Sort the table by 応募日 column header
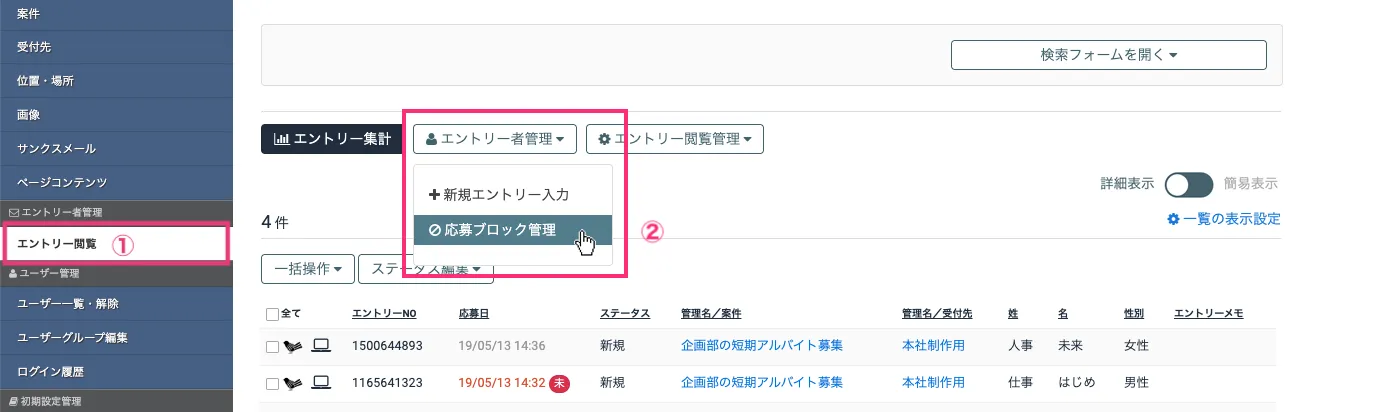This screenshot has height=412, width=1398. tap(474, 314)
